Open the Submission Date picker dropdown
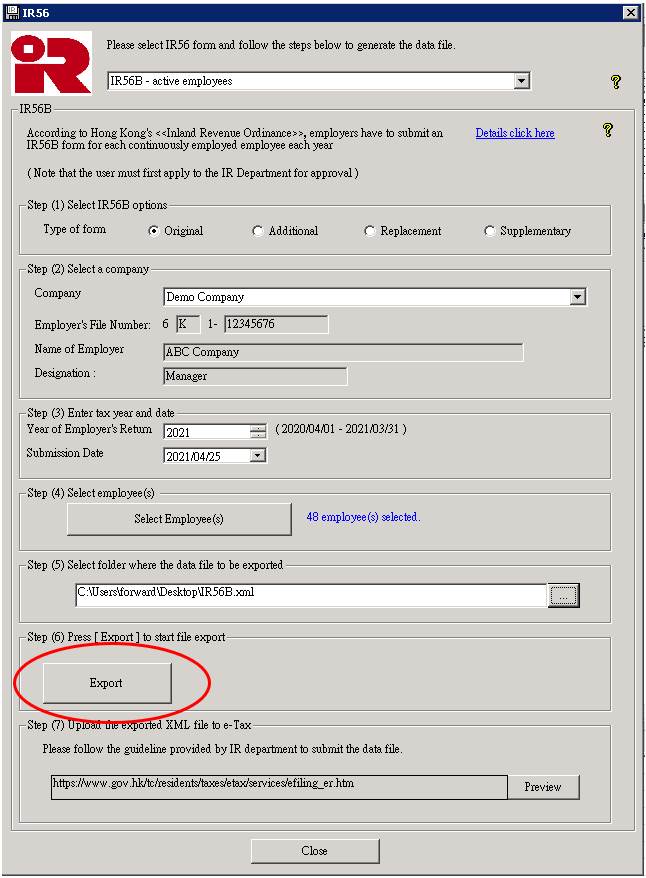Viewport: 646px width, 878px height. (x=258, y=456)
